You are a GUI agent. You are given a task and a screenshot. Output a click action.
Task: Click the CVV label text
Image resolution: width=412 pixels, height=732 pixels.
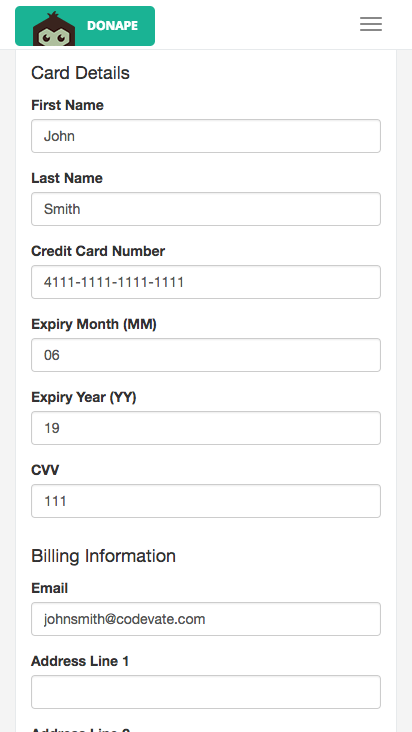click(x=45, y=470)
